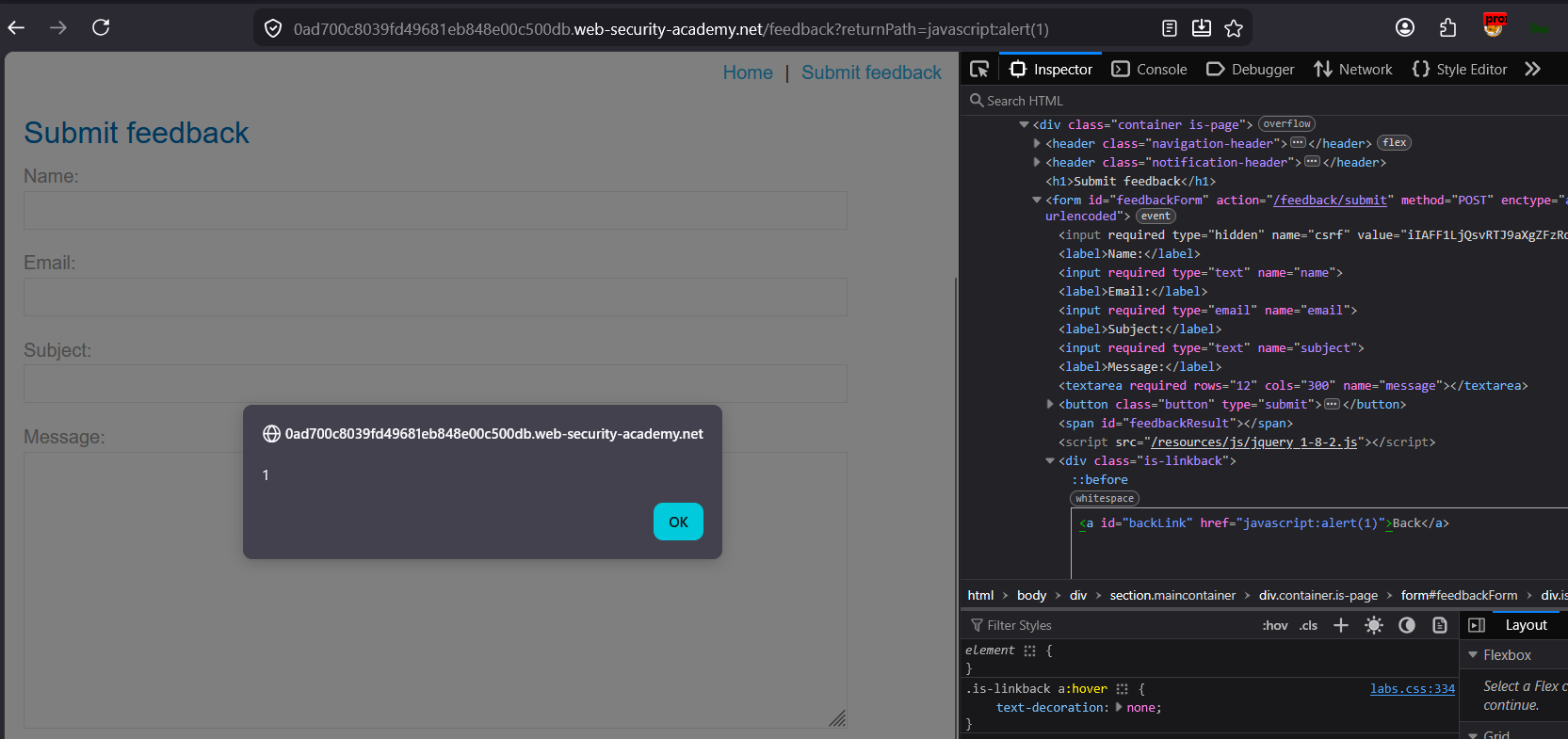Toggle reader view icon in address bar

click(x=1170, y=28)
